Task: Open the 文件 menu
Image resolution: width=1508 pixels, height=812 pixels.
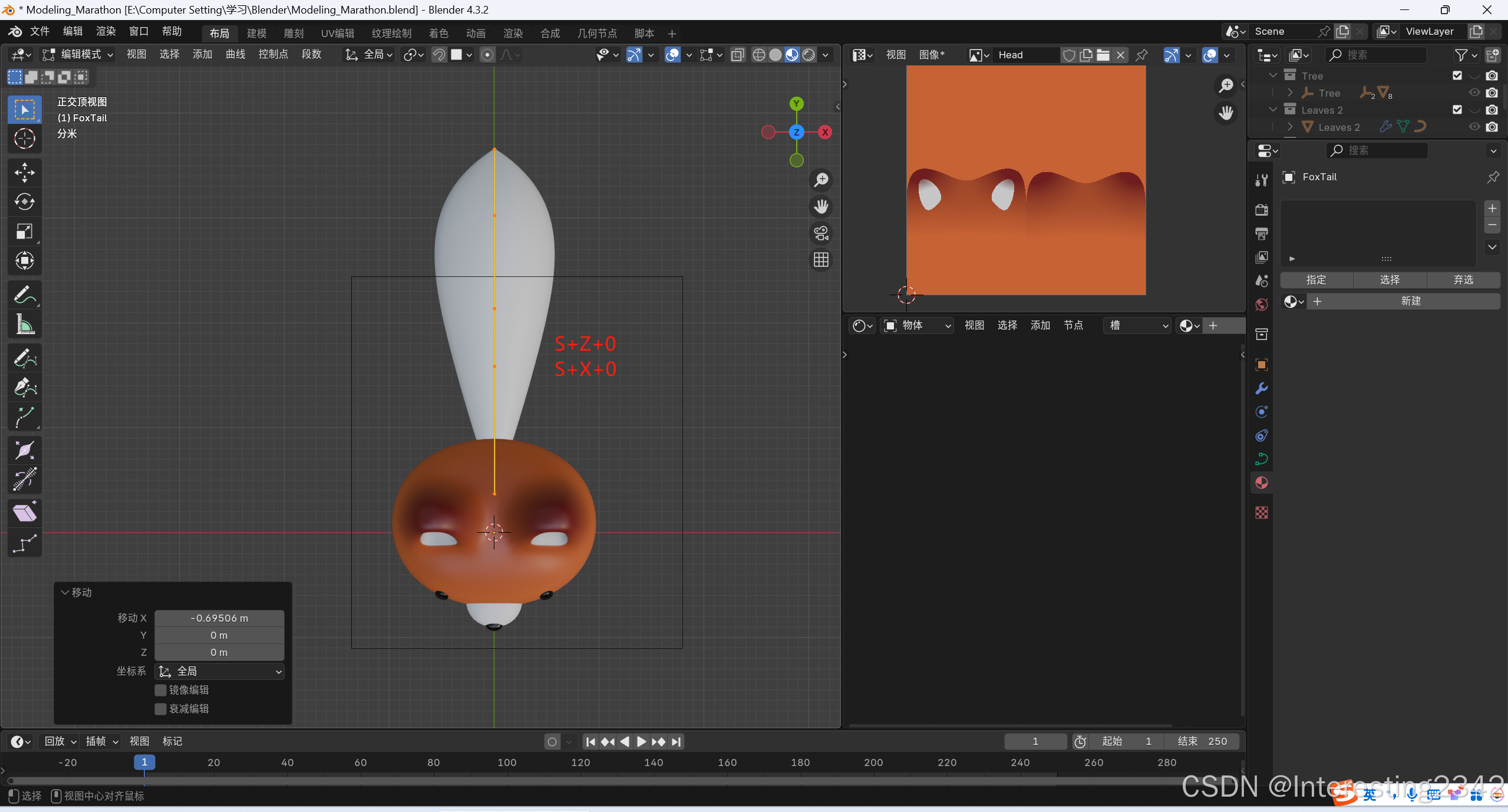Action: click(x=39, y=31)
